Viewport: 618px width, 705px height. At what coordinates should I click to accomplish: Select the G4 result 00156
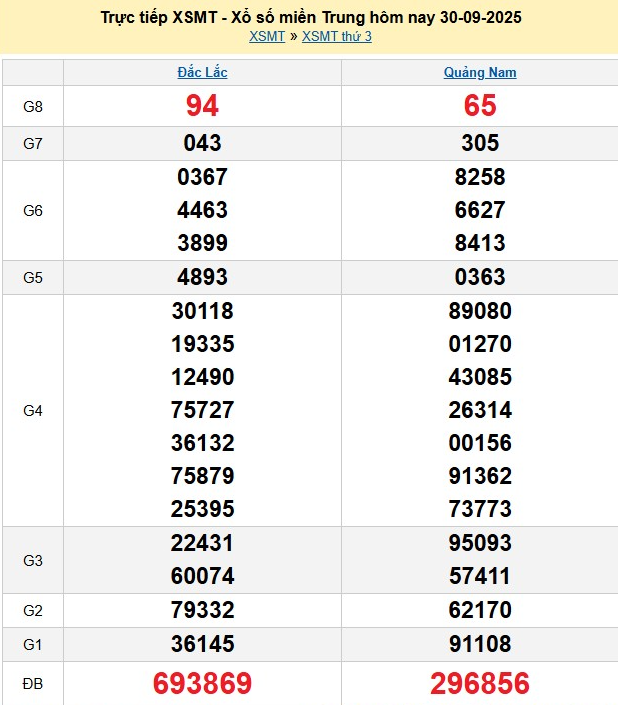[480, 443]
